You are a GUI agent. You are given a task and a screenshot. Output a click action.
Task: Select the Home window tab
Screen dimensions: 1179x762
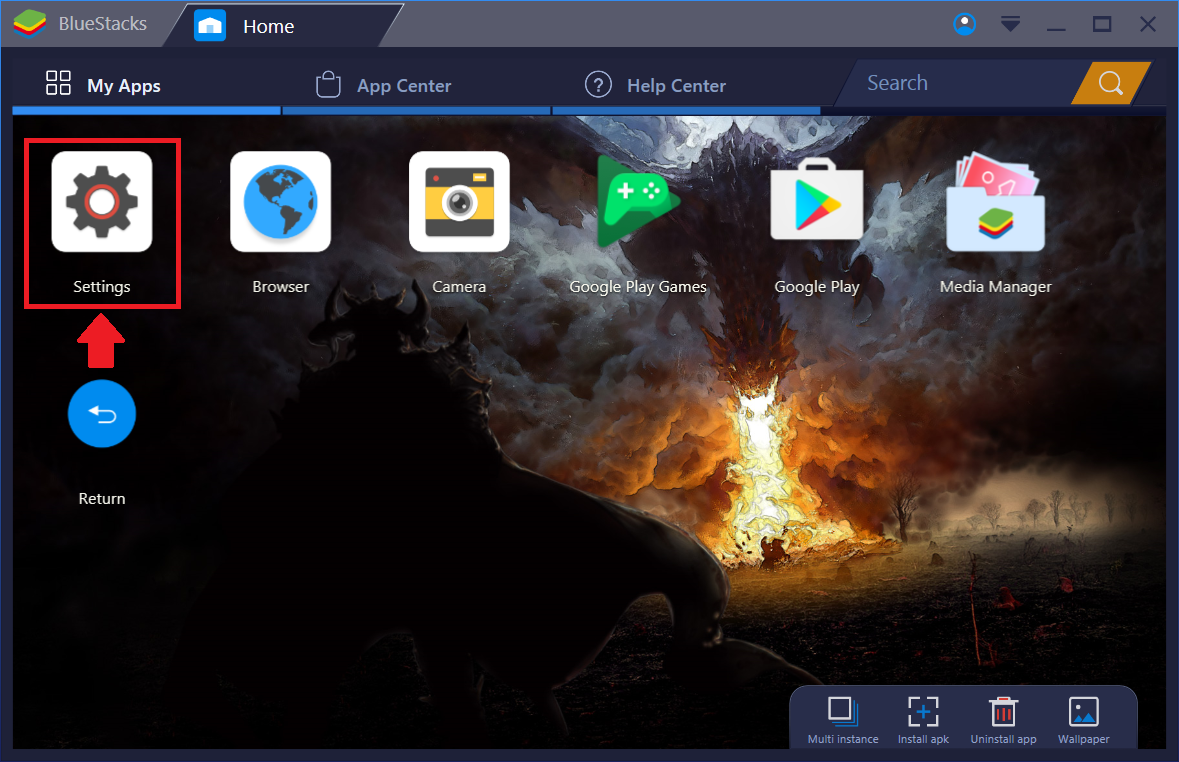tap(283, 26)
